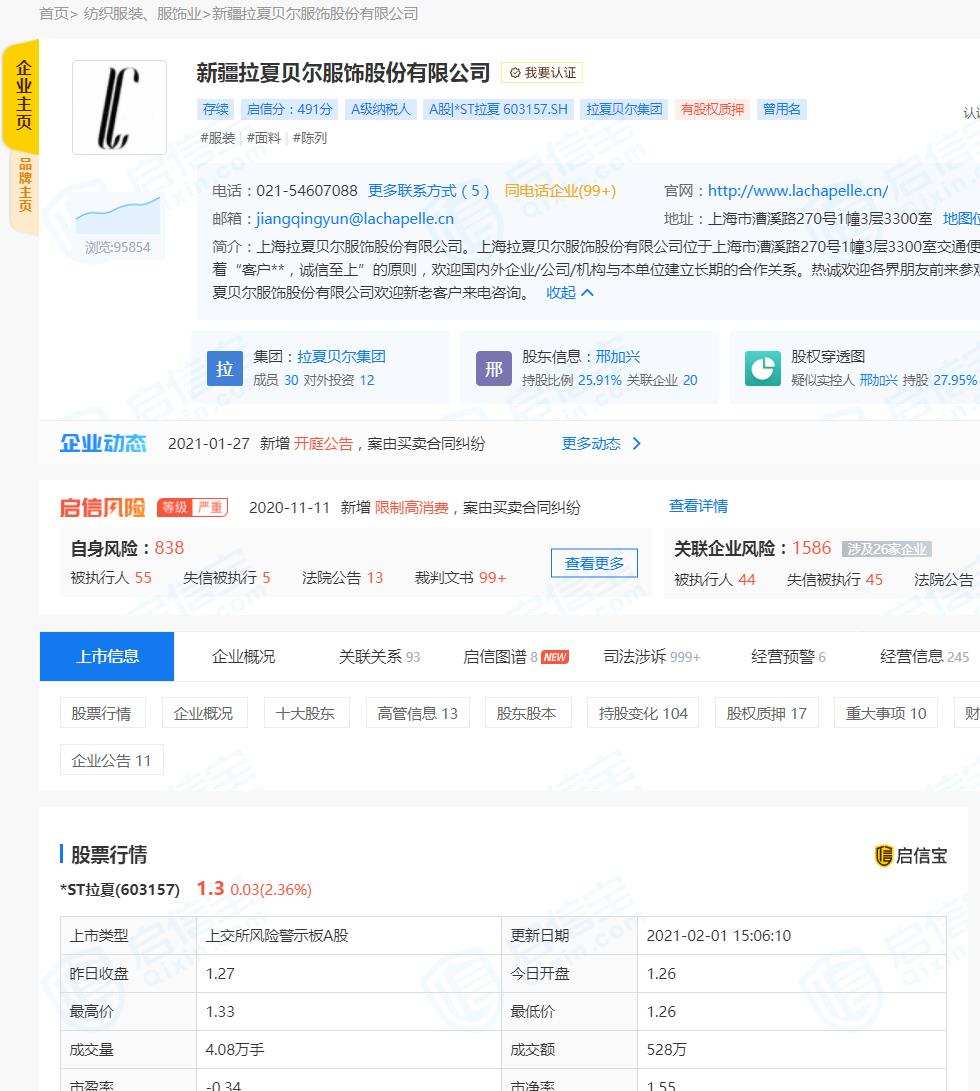Screen dimensions: 980x1091
Task: Click the purple 邢 shareholder icon
Action: [x=493, y=368]
